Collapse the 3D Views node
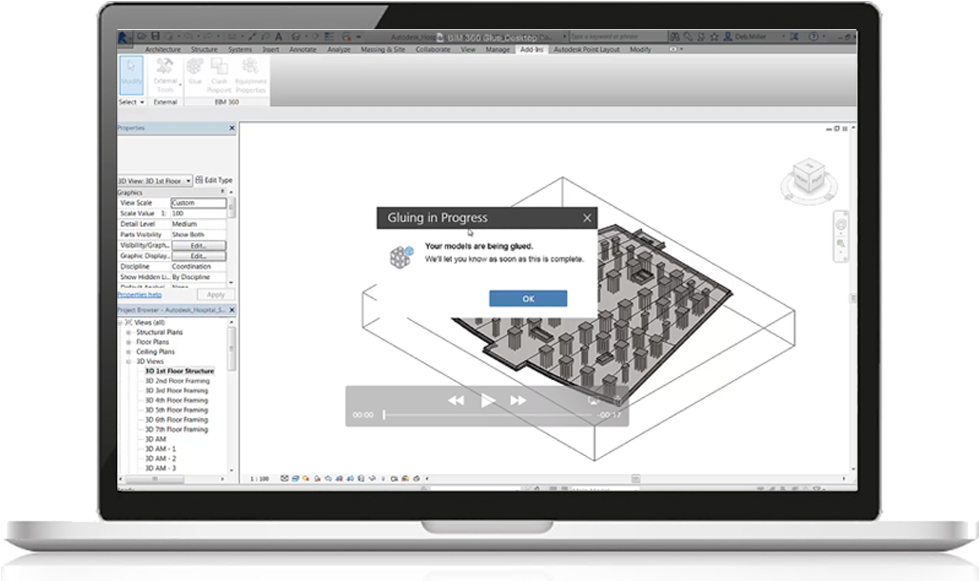The height and width of the screenshot is (581, 979). [x=129, y=361]
